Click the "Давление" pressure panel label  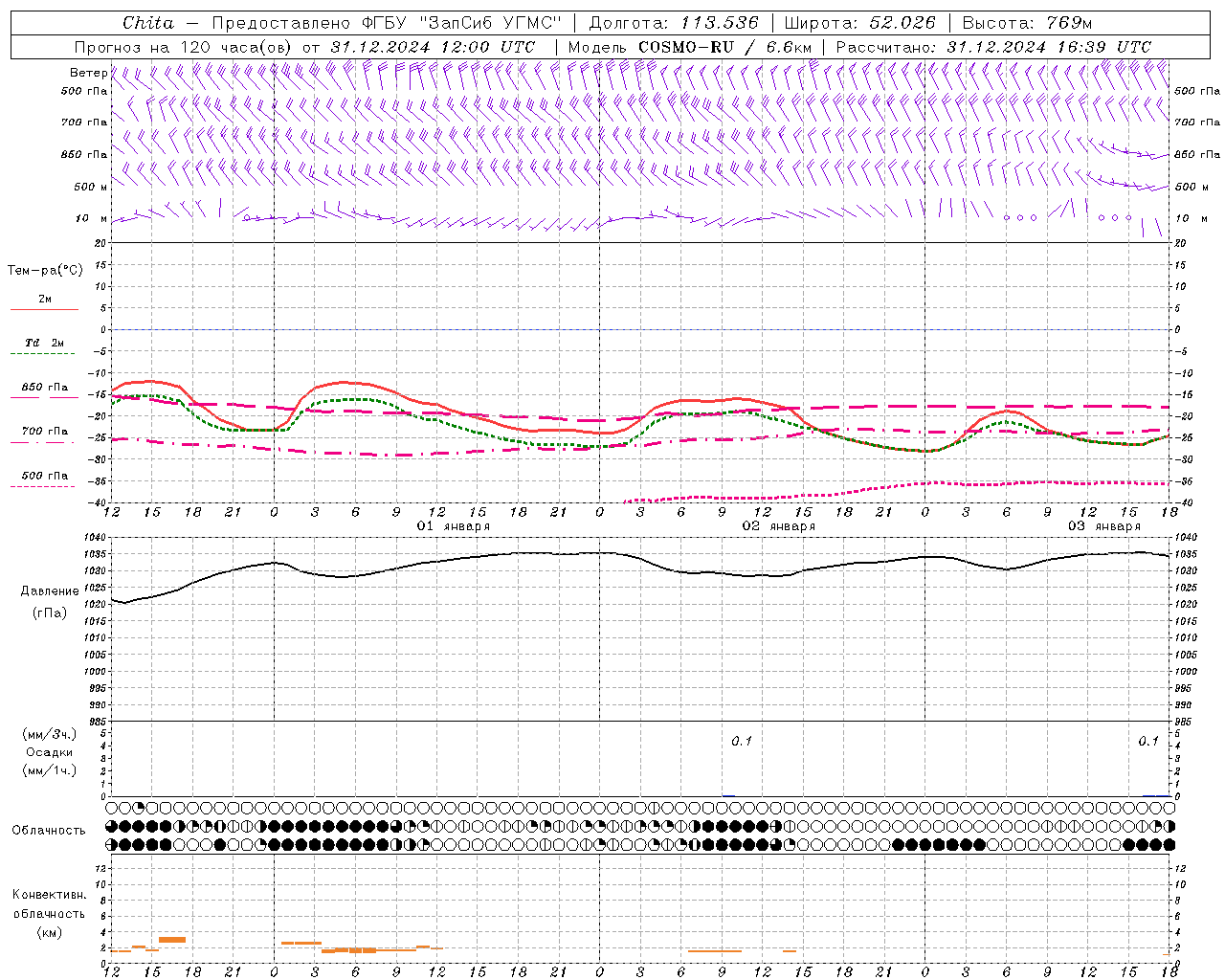tap(50, 591)
